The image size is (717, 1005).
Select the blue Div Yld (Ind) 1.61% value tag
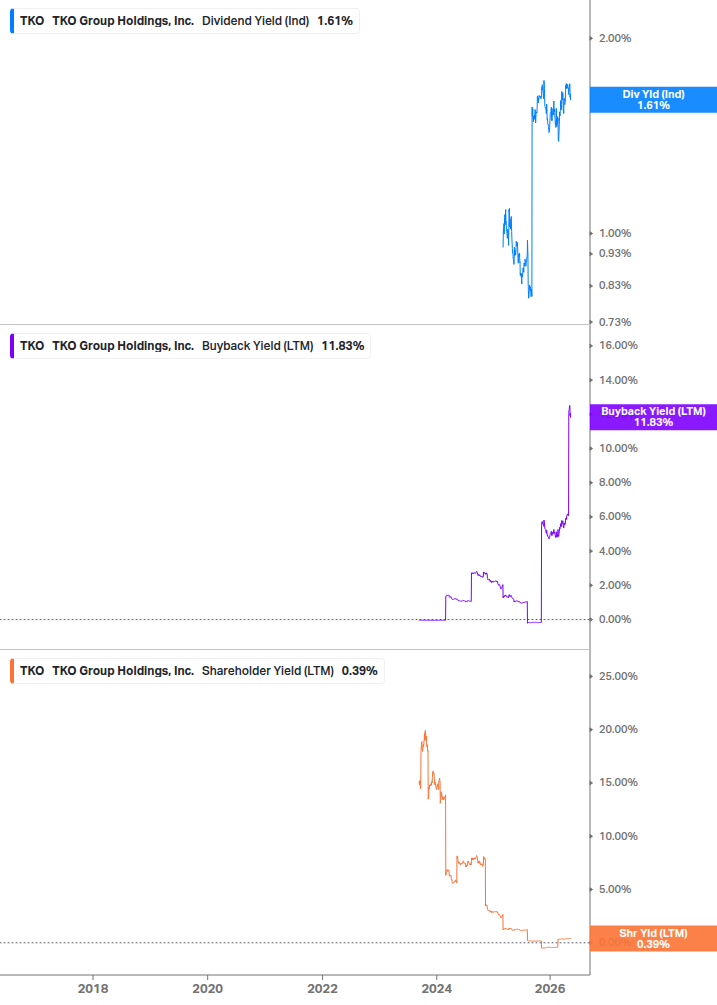pyautogui.click(x=653, y=100)
